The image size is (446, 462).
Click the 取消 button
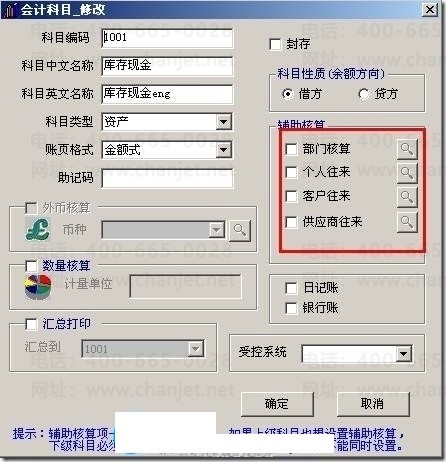click(373, 404)
